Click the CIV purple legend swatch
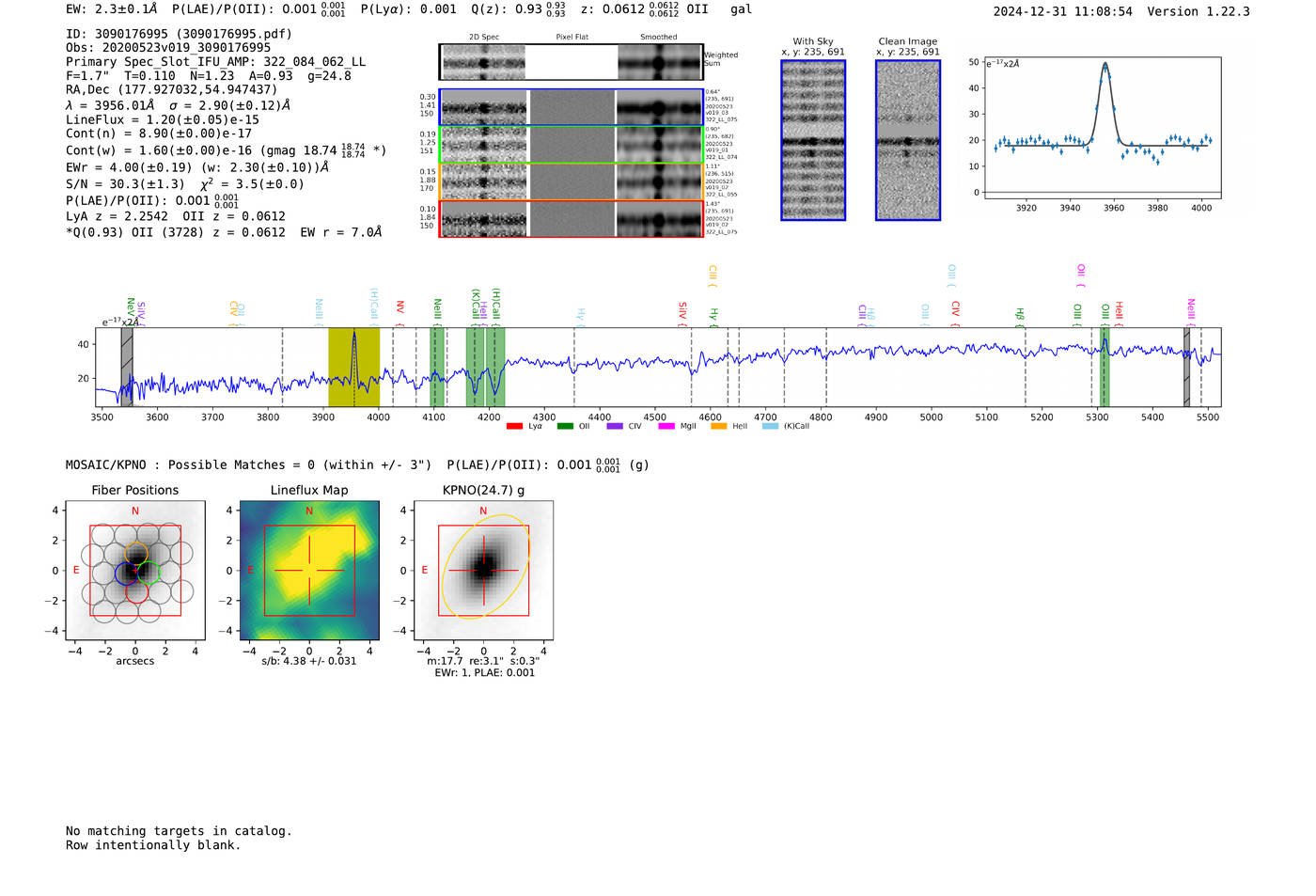 point(615,426)
